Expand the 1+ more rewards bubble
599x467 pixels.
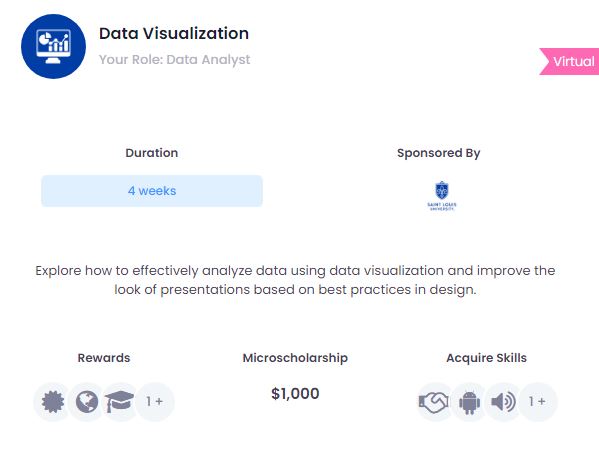click(155, 402)
